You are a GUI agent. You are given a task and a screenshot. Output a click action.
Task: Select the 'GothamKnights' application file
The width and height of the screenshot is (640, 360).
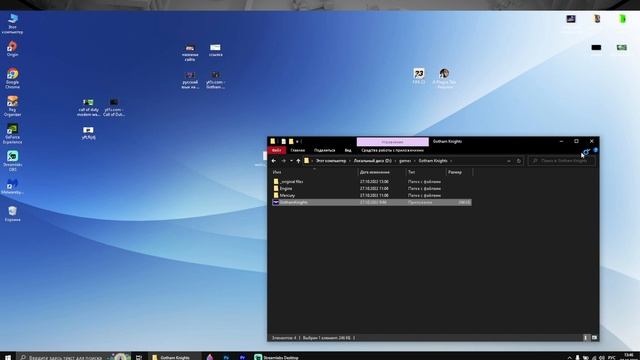point(371,202)
